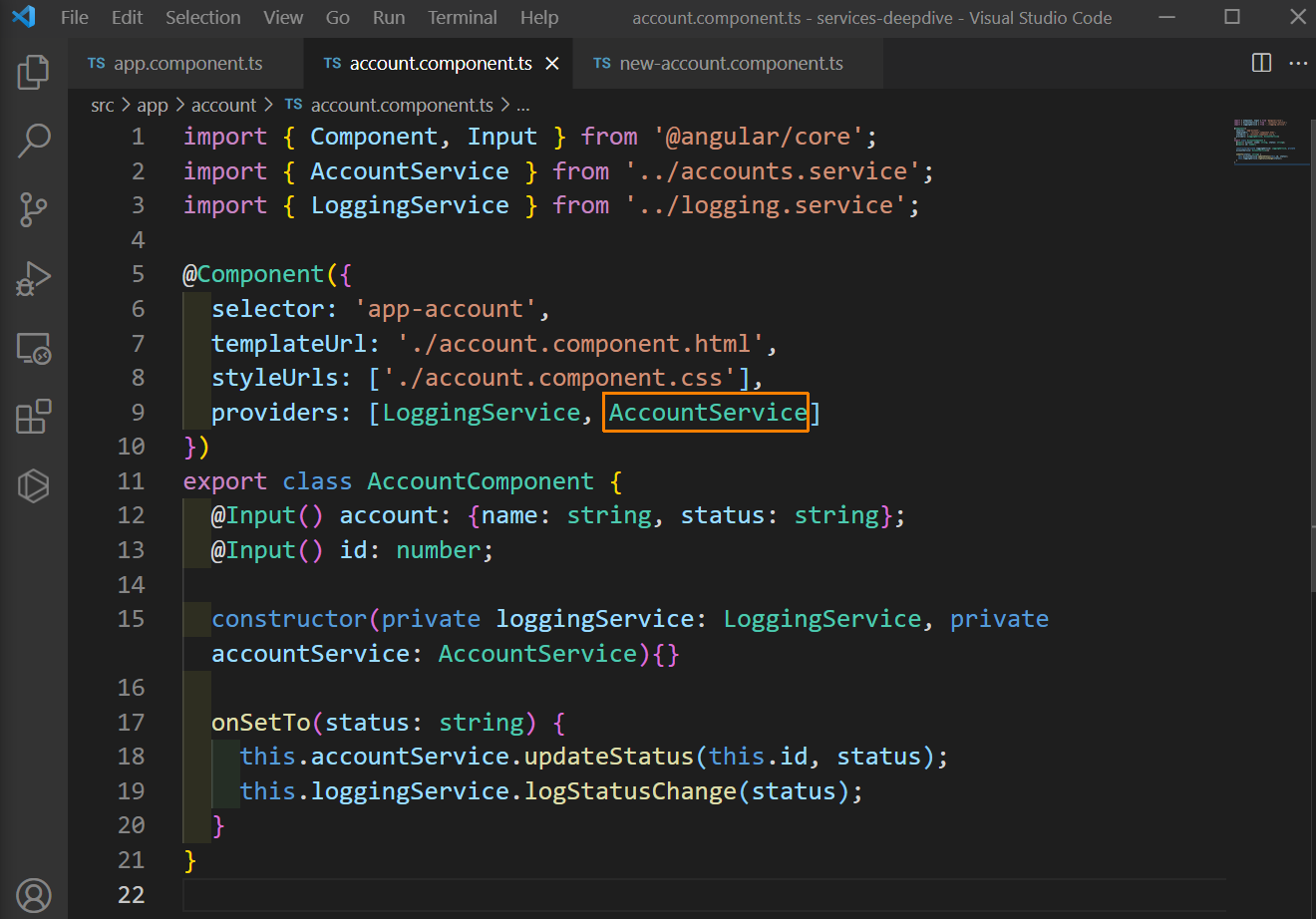
Task: Close the account.component.ts tab
Action: point(552,64)
